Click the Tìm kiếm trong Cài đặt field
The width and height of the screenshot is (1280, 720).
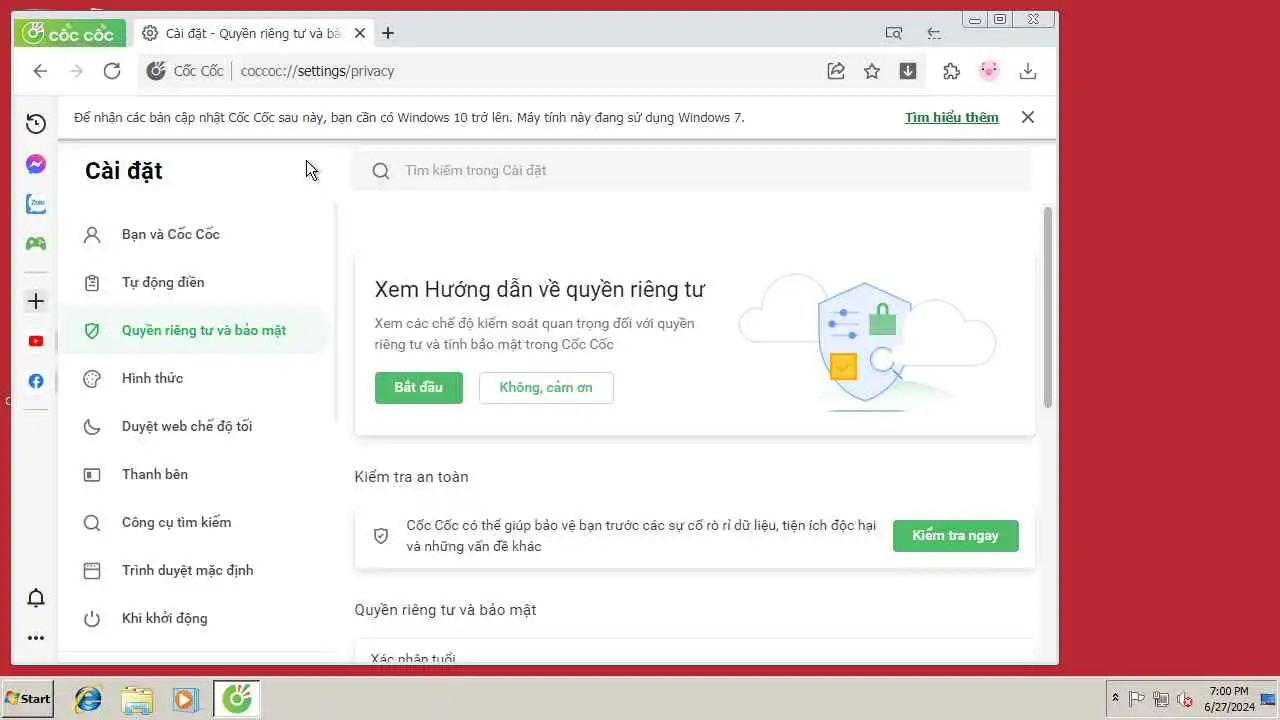pos(691,170)
